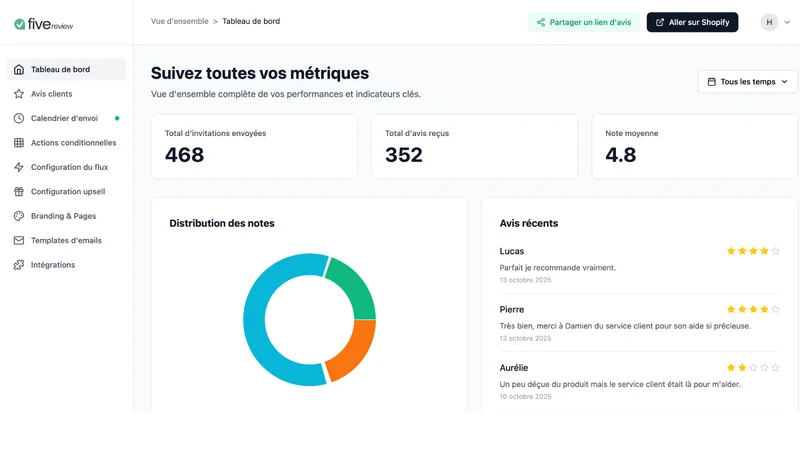Click the envelope icon beside Templates d'emails
The image size is (800, 450).
[x=19, y=240]
